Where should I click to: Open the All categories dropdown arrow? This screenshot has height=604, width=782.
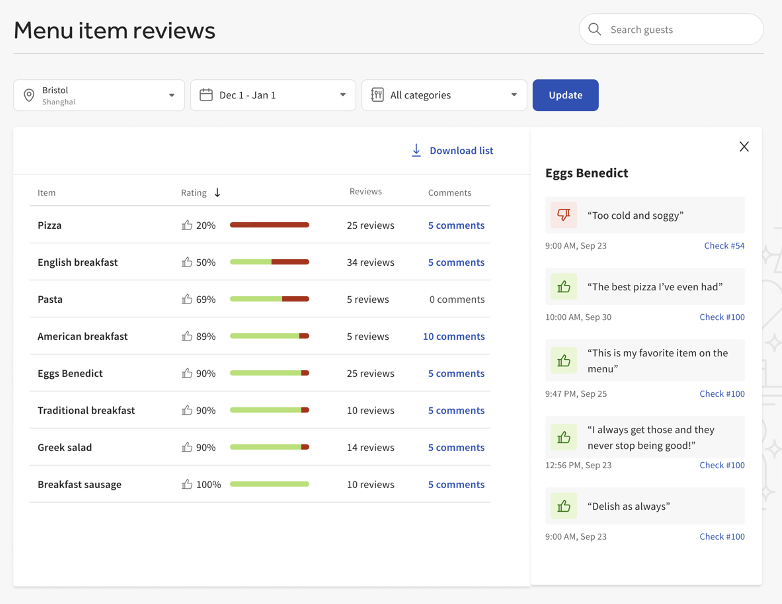(x=514, y=96)
